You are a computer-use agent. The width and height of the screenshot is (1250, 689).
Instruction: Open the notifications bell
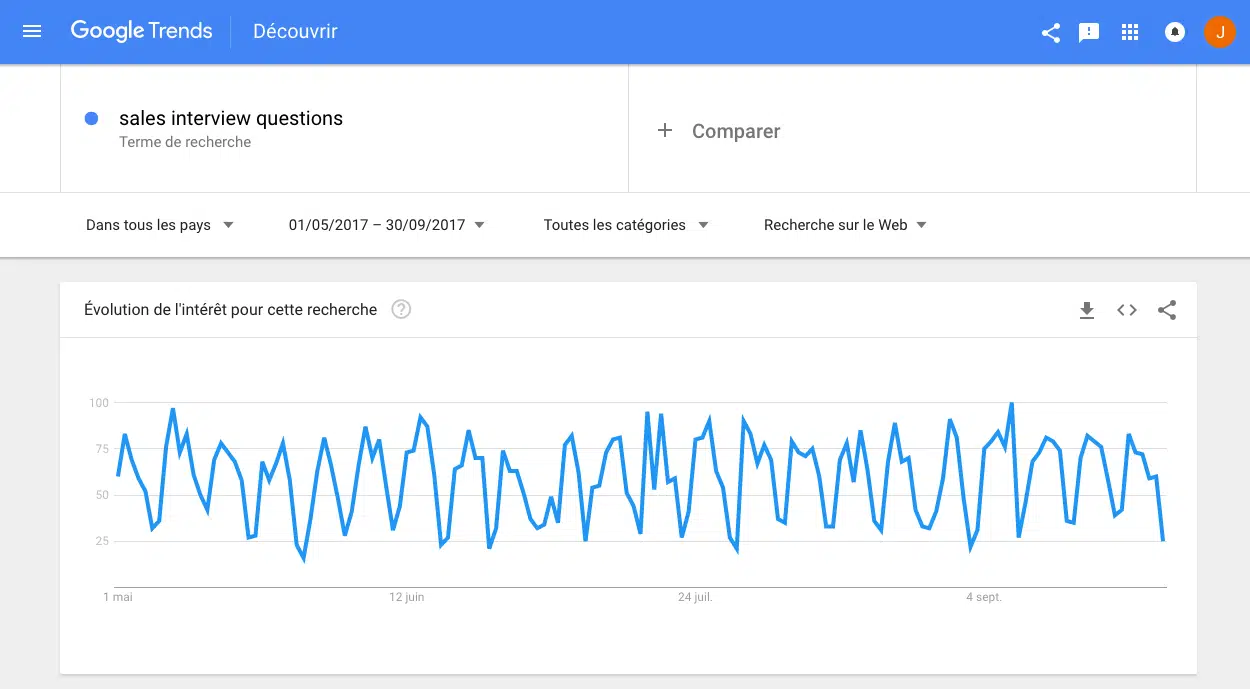tap(1175, 32)
